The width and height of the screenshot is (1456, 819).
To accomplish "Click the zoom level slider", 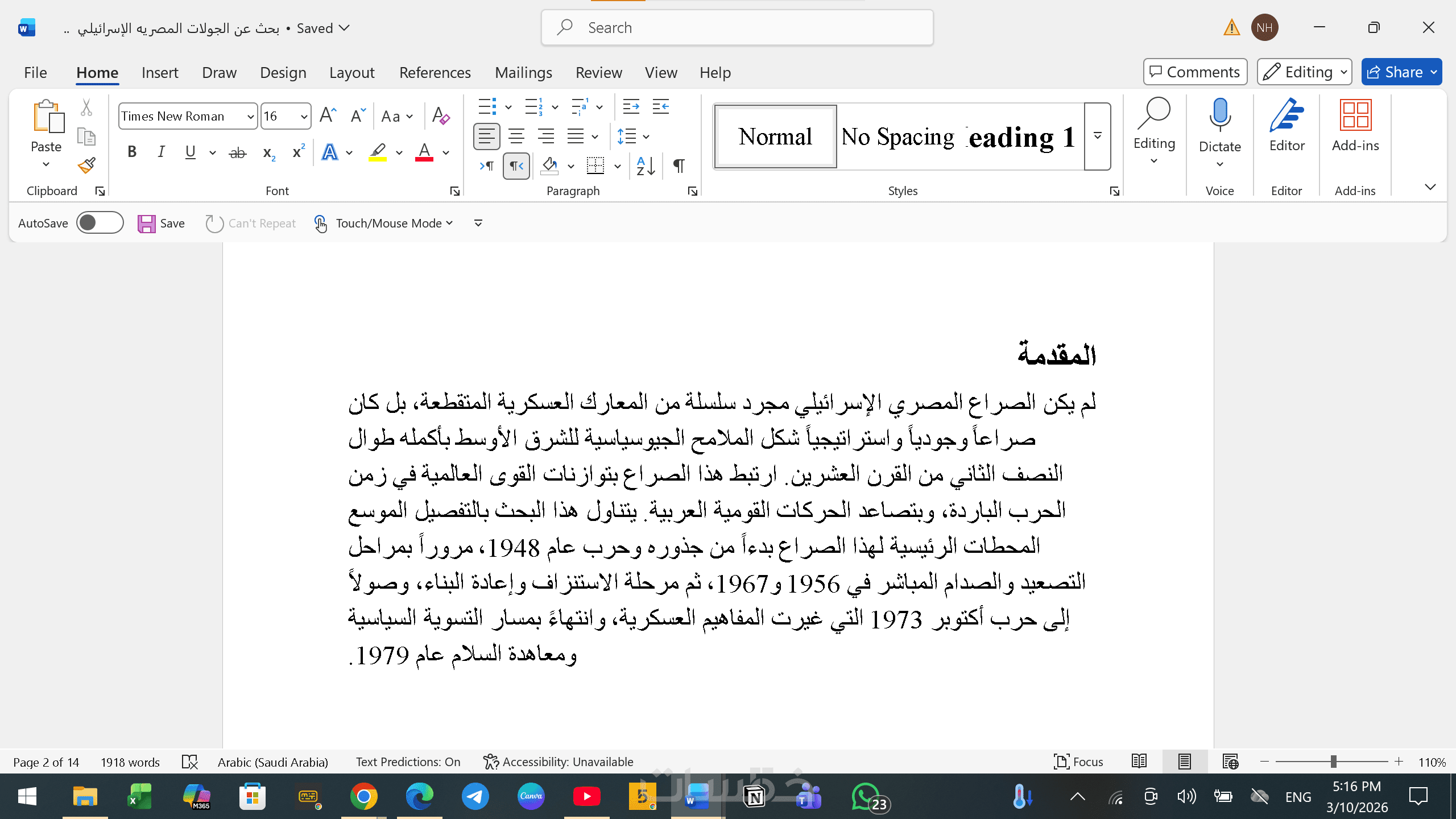I will click(x=1333, y=762).
